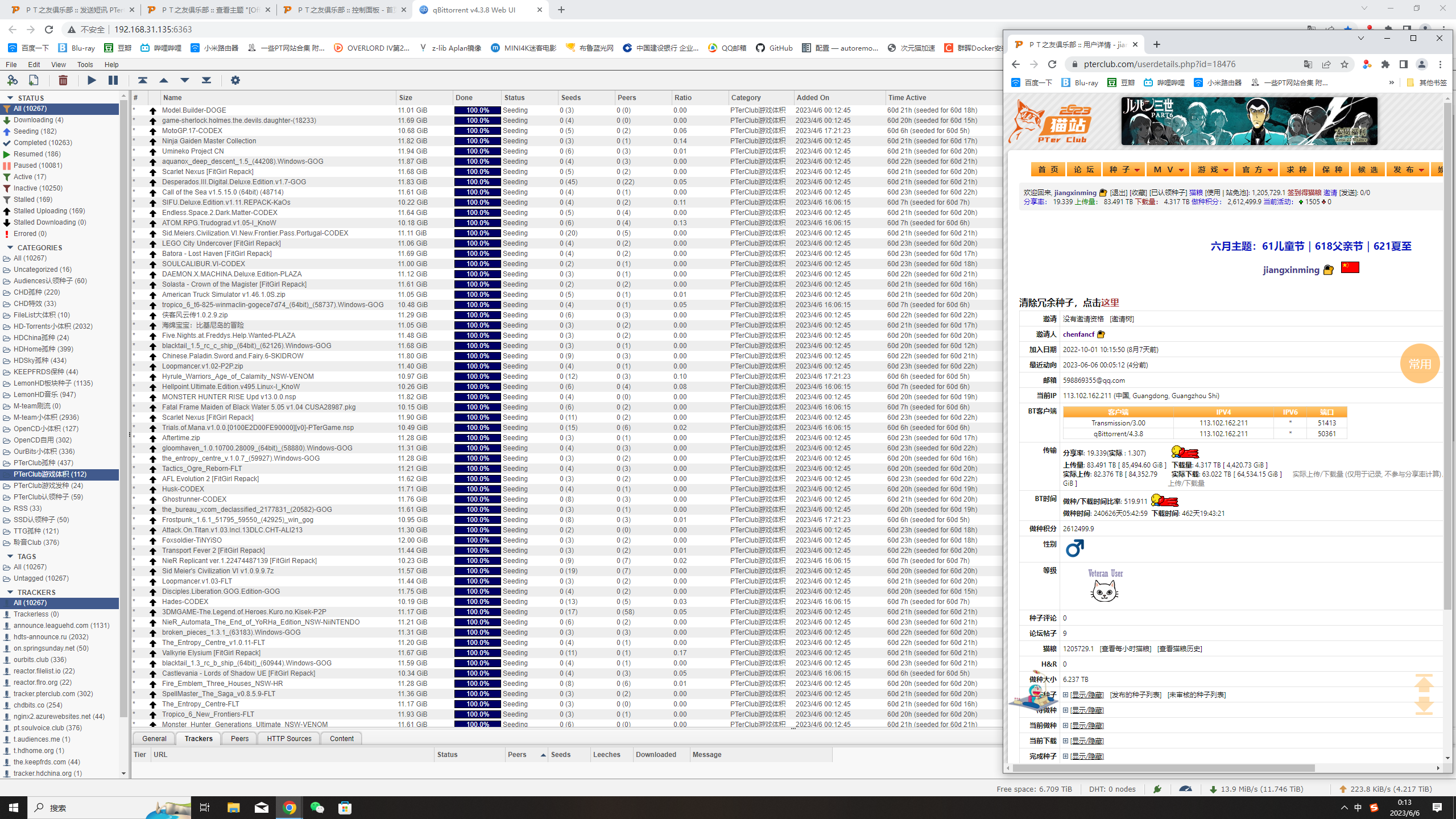Viewport: 1456px width, 819px height.
Task: Switch to the Peers tab
Action: pos(239,738)
